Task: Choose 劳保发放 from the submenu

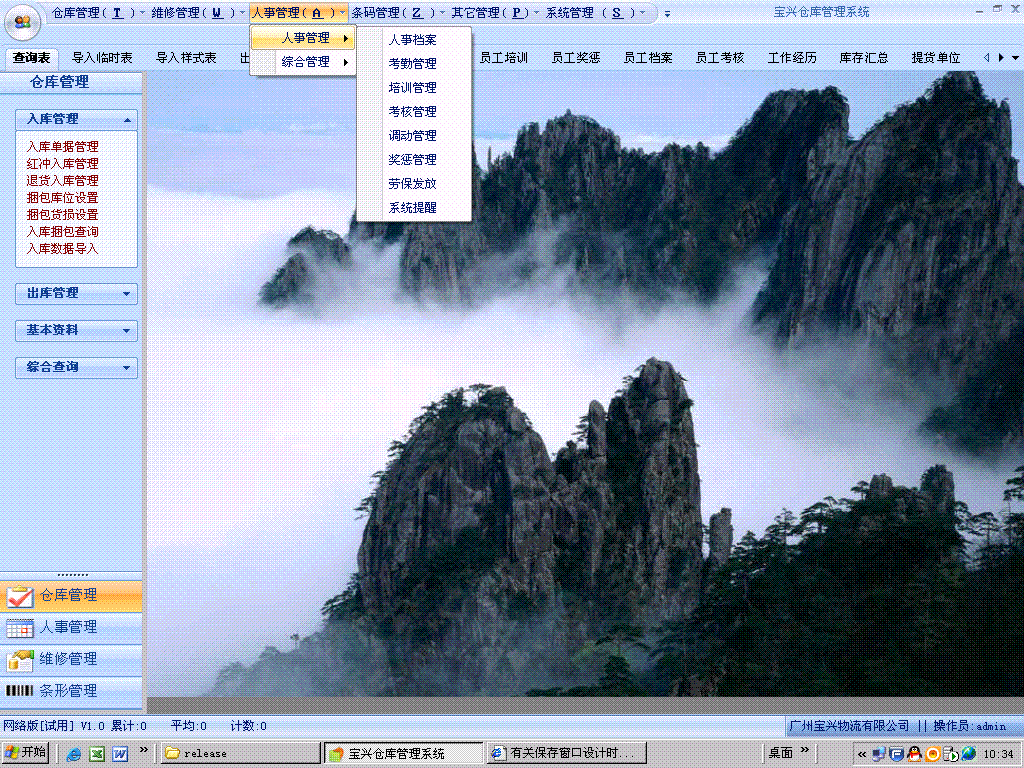Action: point(413,184)
